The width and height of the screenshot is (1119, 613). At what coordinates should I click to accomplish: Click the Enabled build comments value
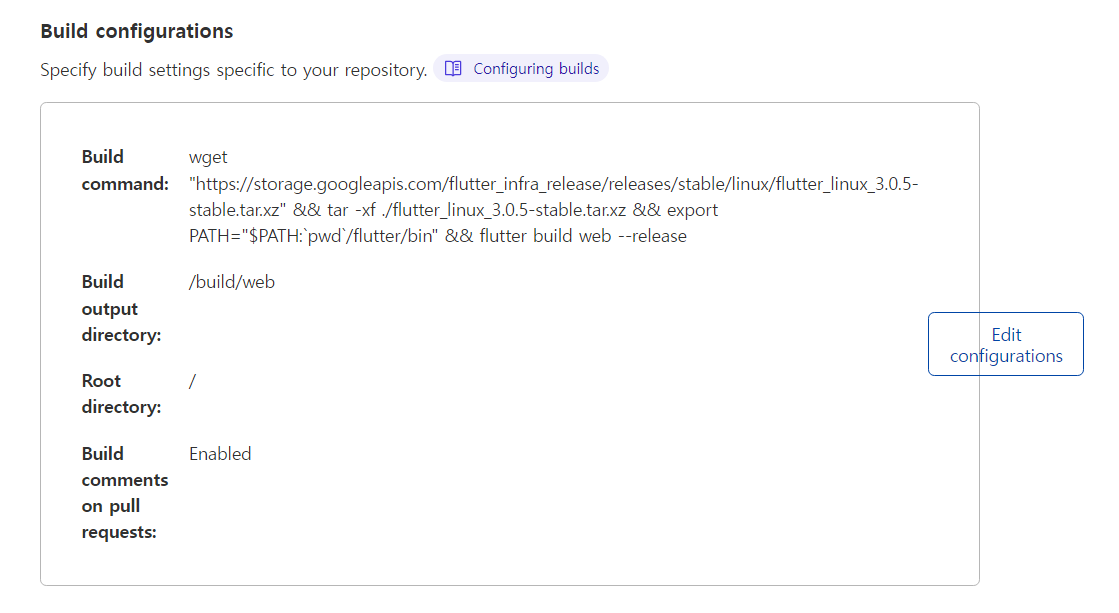[220, 454]
